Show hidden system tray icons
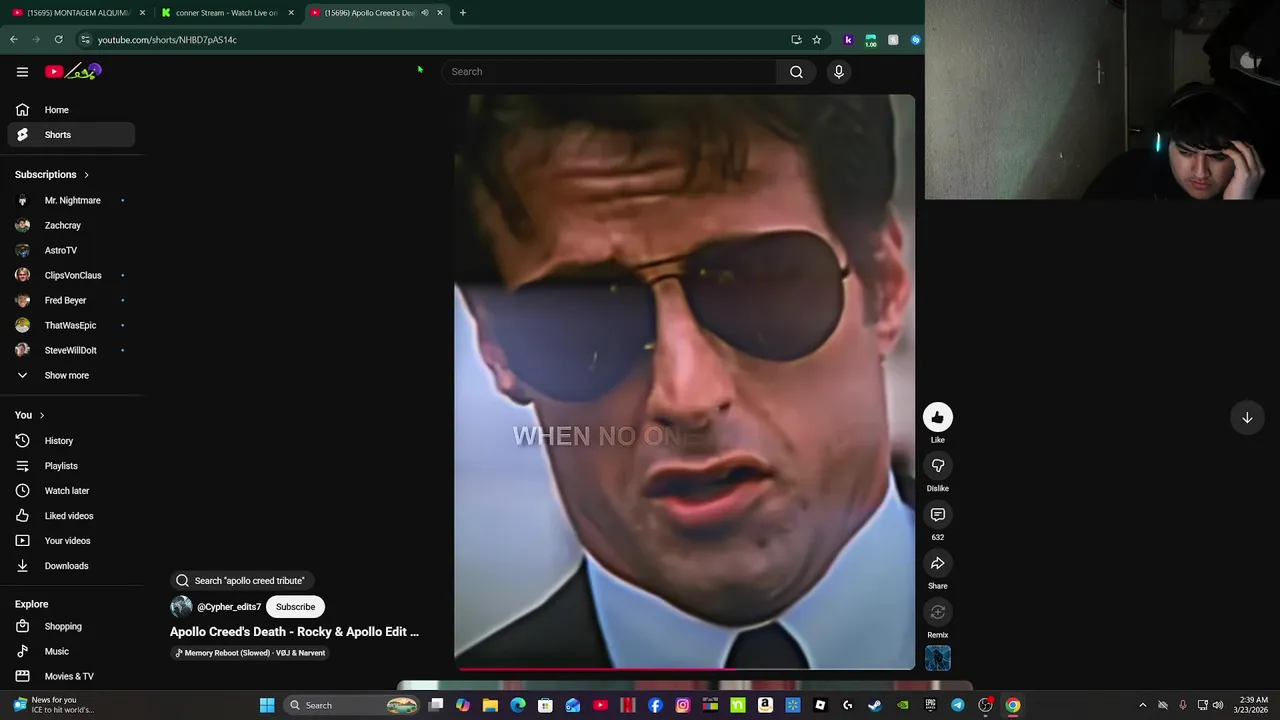 pyautogui.click(x=1143, y=705)
